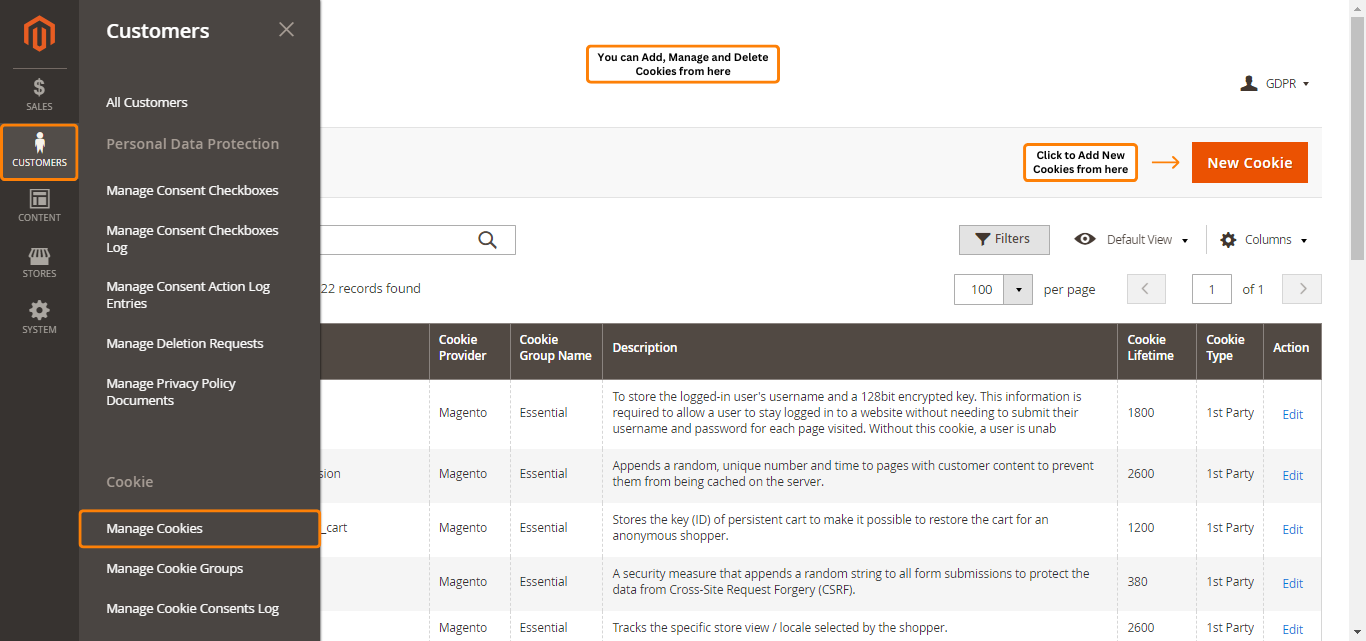Open the System gear menu icon
Image resolution: width=1366 pixels, height=641 pixels.
[39, 318]
